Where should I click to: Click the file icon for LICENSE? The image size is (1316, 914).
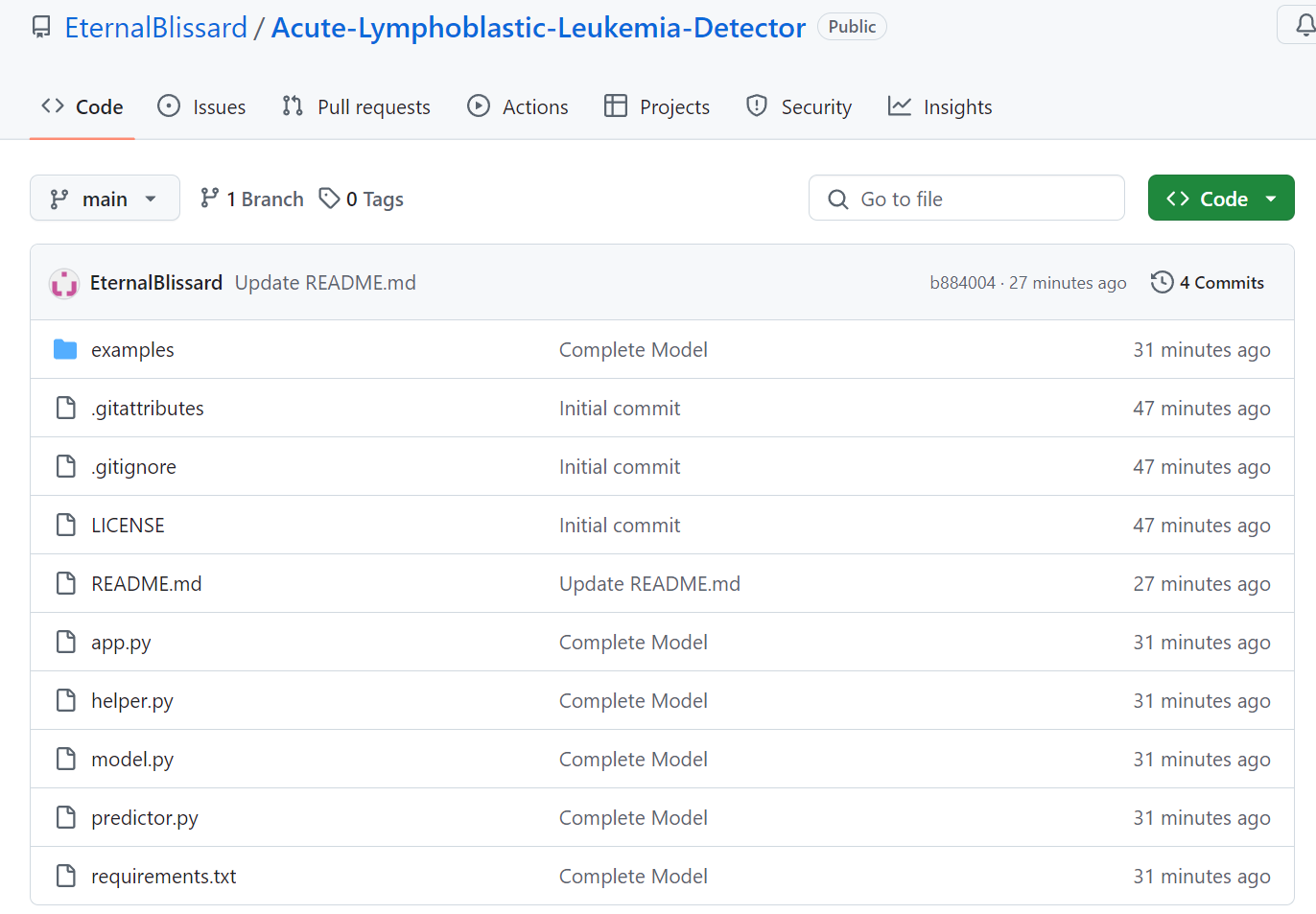[x=65, y=526]
